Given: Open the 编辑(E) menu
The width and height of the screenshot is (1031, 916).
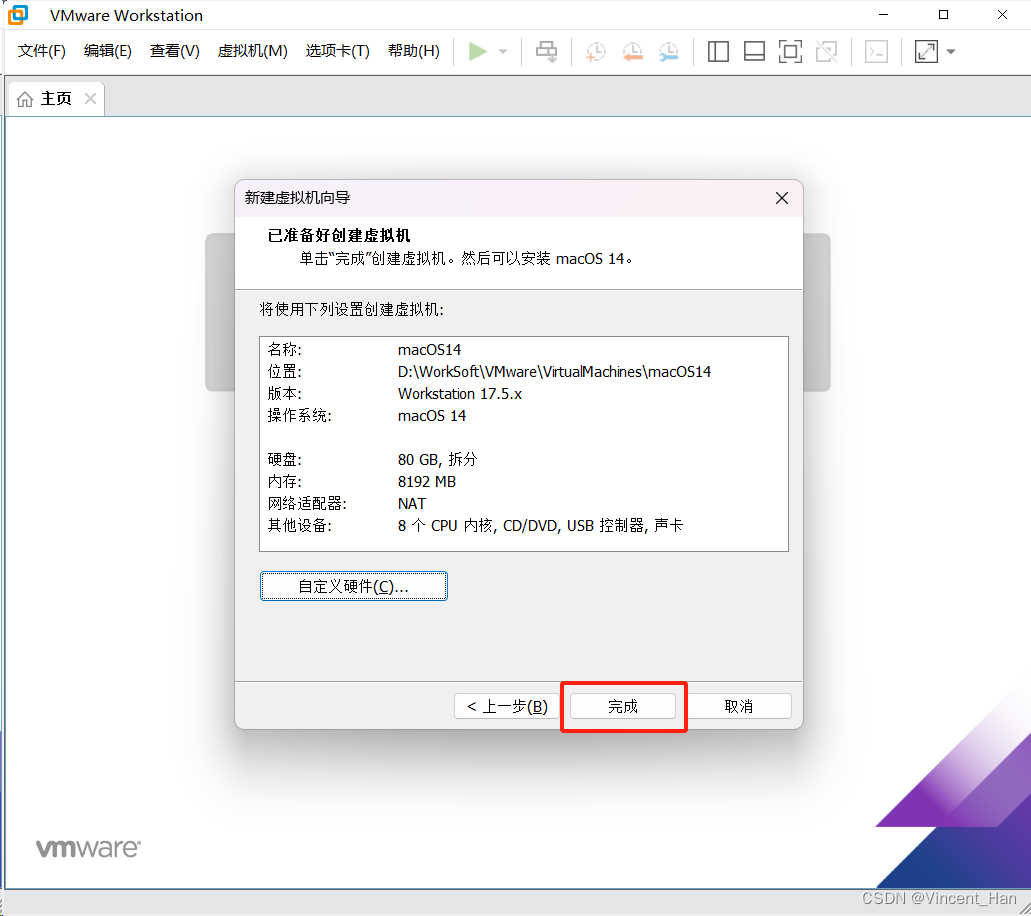Looking at the screenshot, I should 108,51.
